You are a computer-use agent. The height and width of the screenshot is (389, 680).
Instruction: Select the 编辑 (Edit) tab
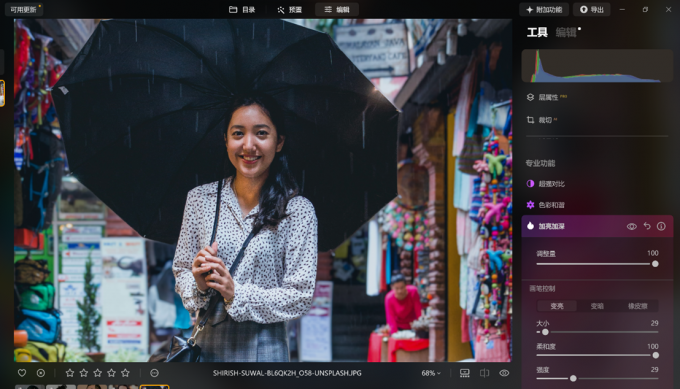click(337, 10)
